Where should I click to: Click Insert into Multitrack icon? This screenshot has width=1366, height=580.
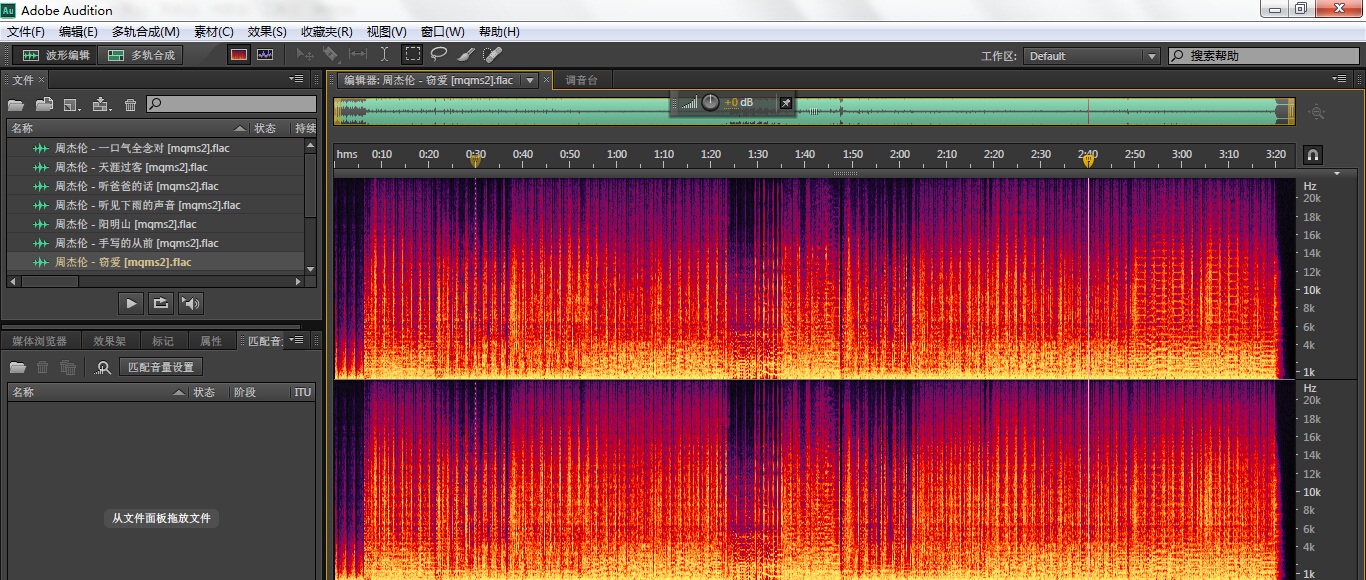coord(101,104)
